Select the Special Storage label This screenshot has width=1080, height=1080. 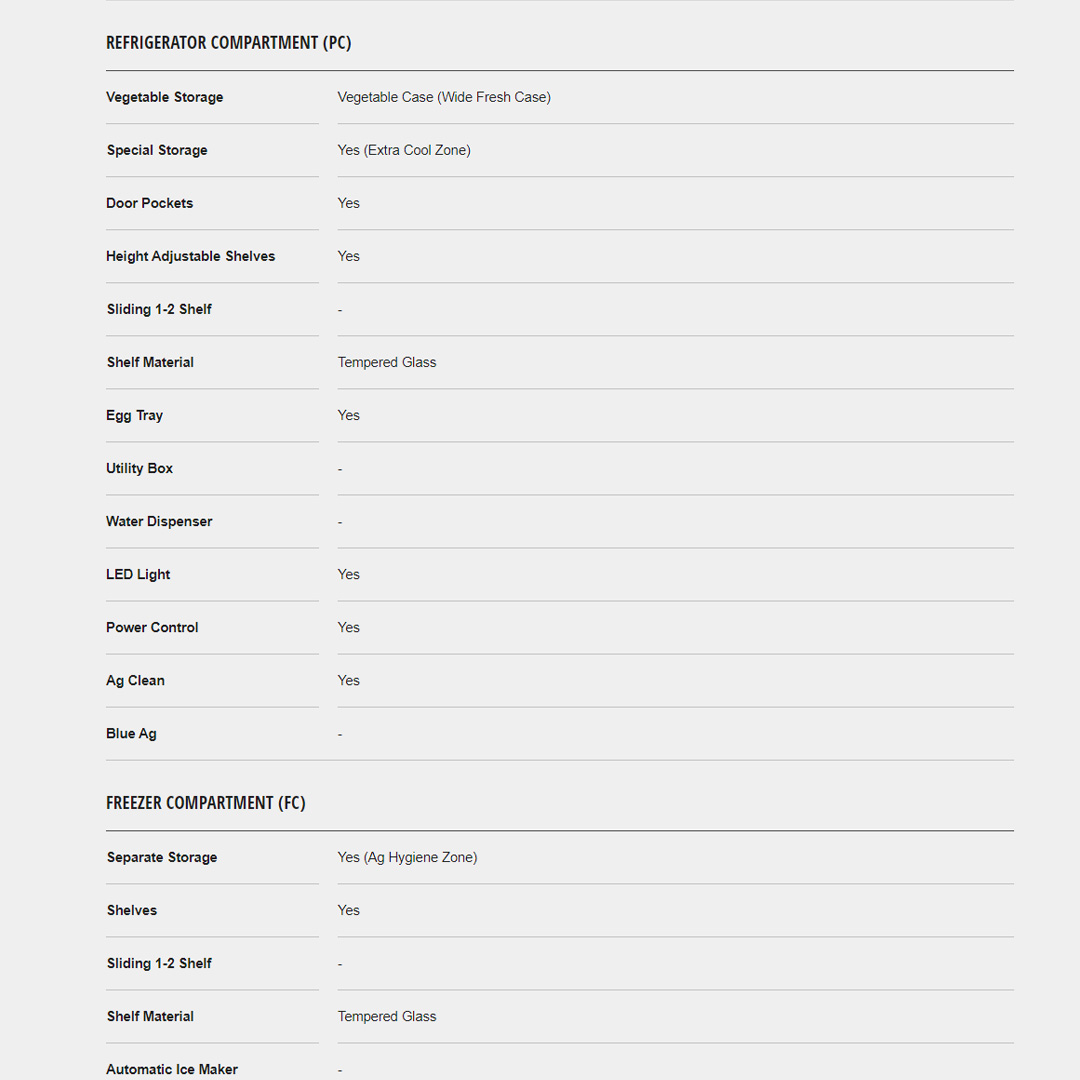157,150
